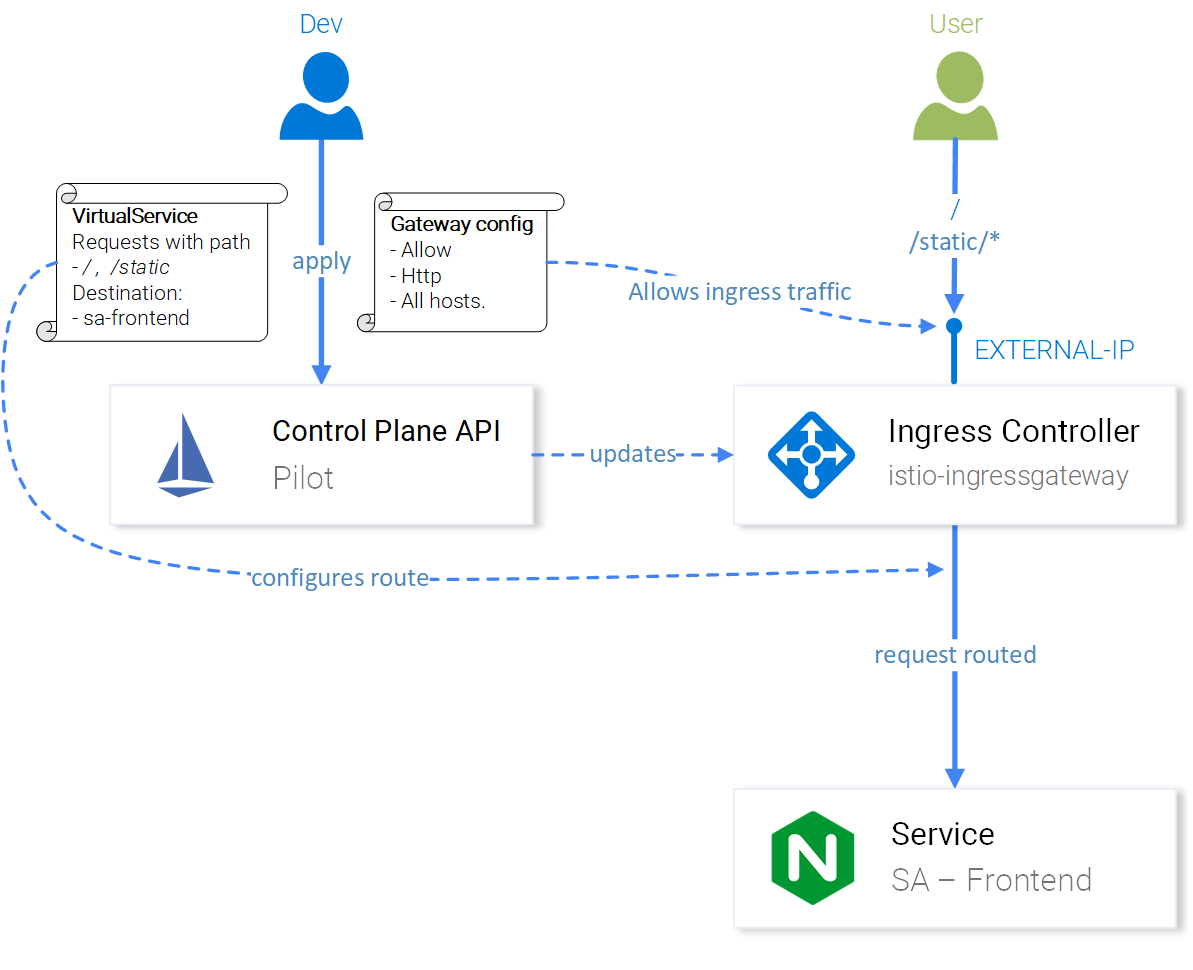The height and width of the screenshot is (970, 1193).
Task: Click the green NGINX hexagon icon
Action: 812,858
